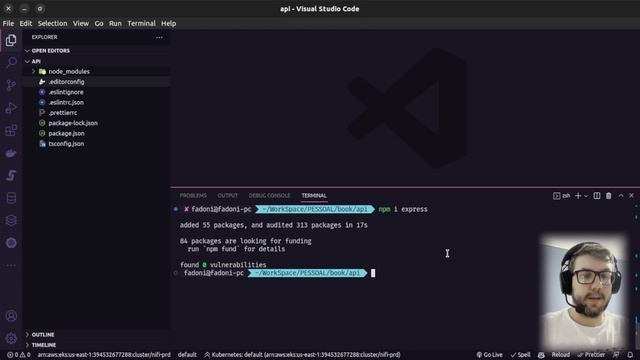Open zsh terminal profile icon
The width and height of the screenshot is (640, 360).
pos(561,196)
